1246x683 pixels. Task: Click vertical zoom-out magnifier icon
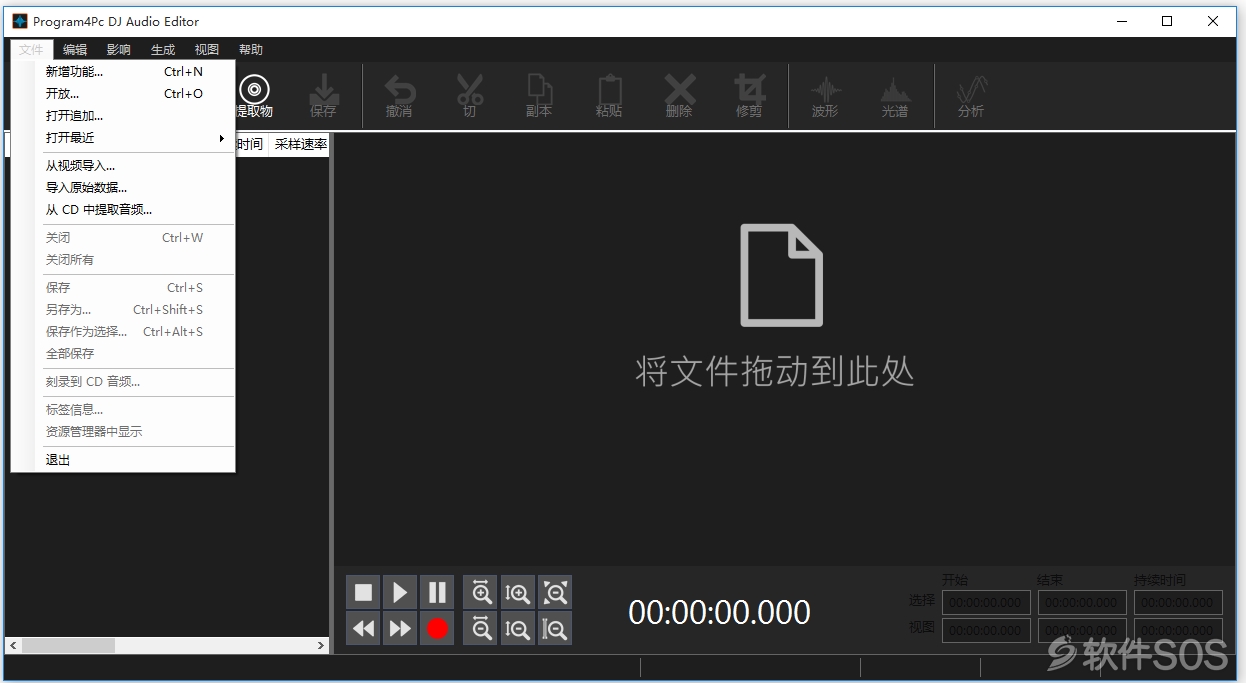pyautogui.click(x=518, y=628)
